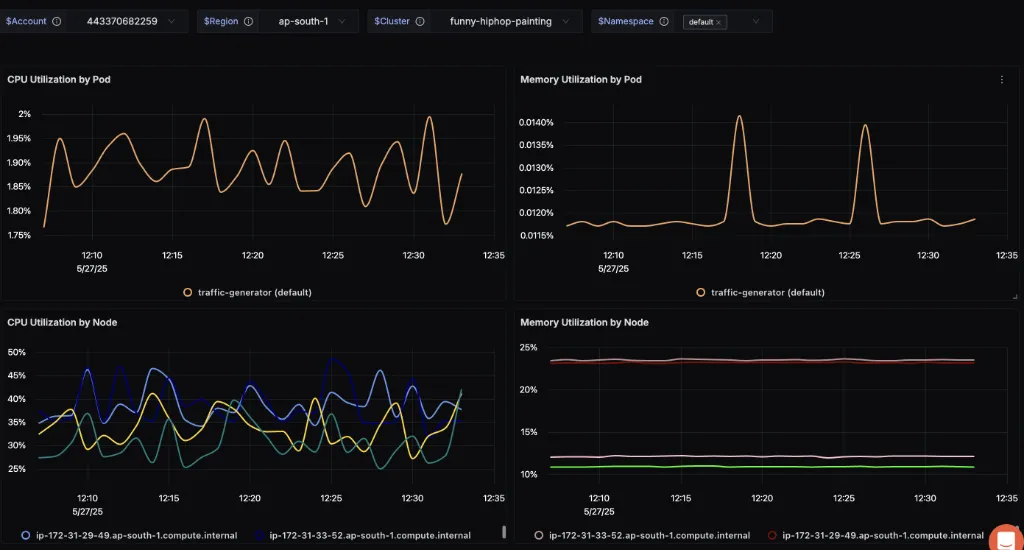
Task: Open the Memory Utilization by Pod panel menu
Action: (1001, 80)
